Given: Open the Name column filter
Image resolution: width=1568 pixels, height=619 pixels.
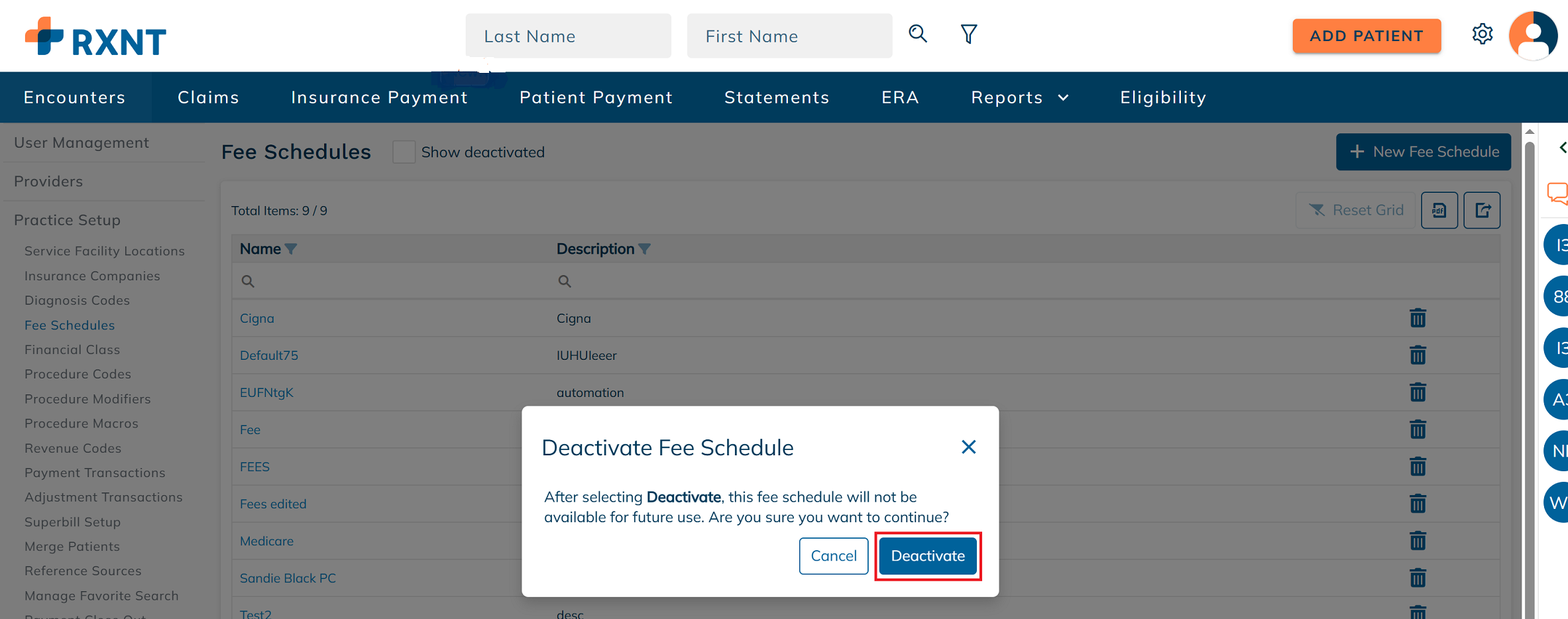Looking at the screenshot, I should 291,249.
